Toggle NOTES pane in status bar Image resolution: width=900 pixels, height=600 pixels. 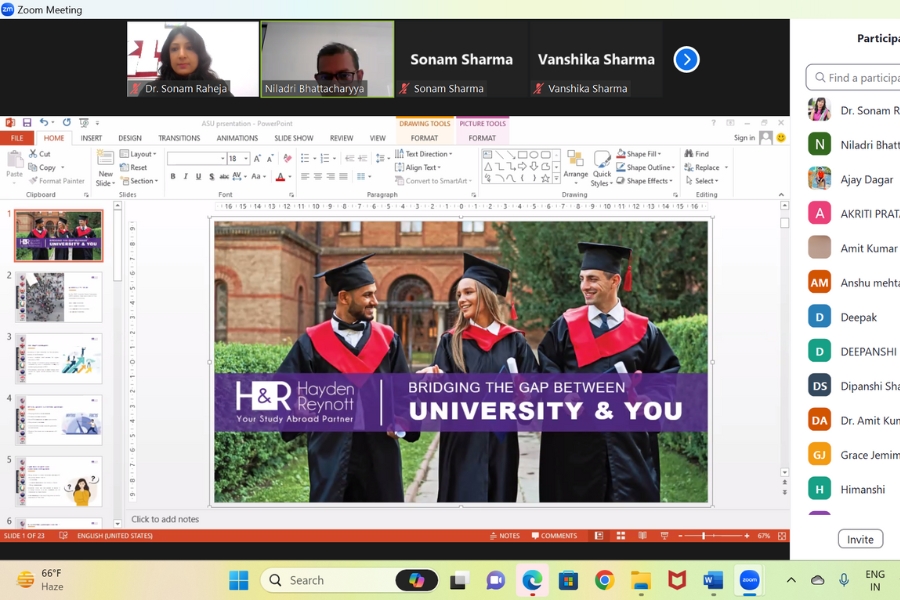[505, 536]
